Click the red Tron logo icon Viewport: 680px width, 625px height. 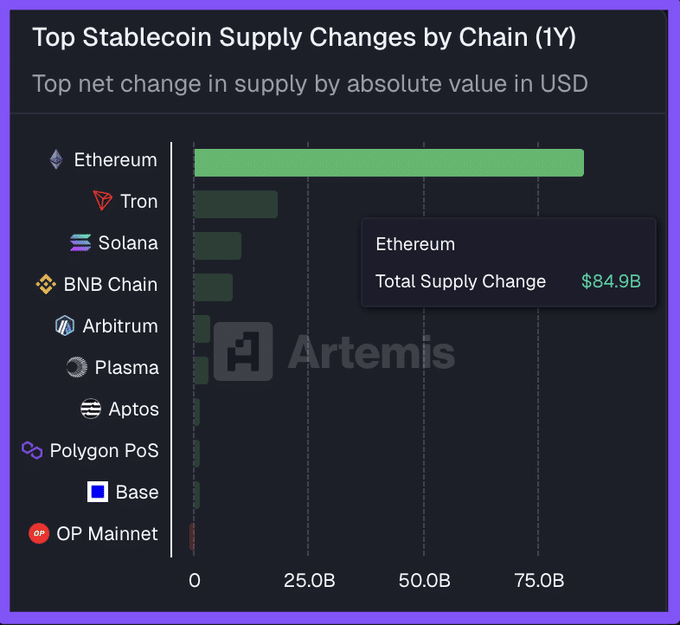click(102, 201)
